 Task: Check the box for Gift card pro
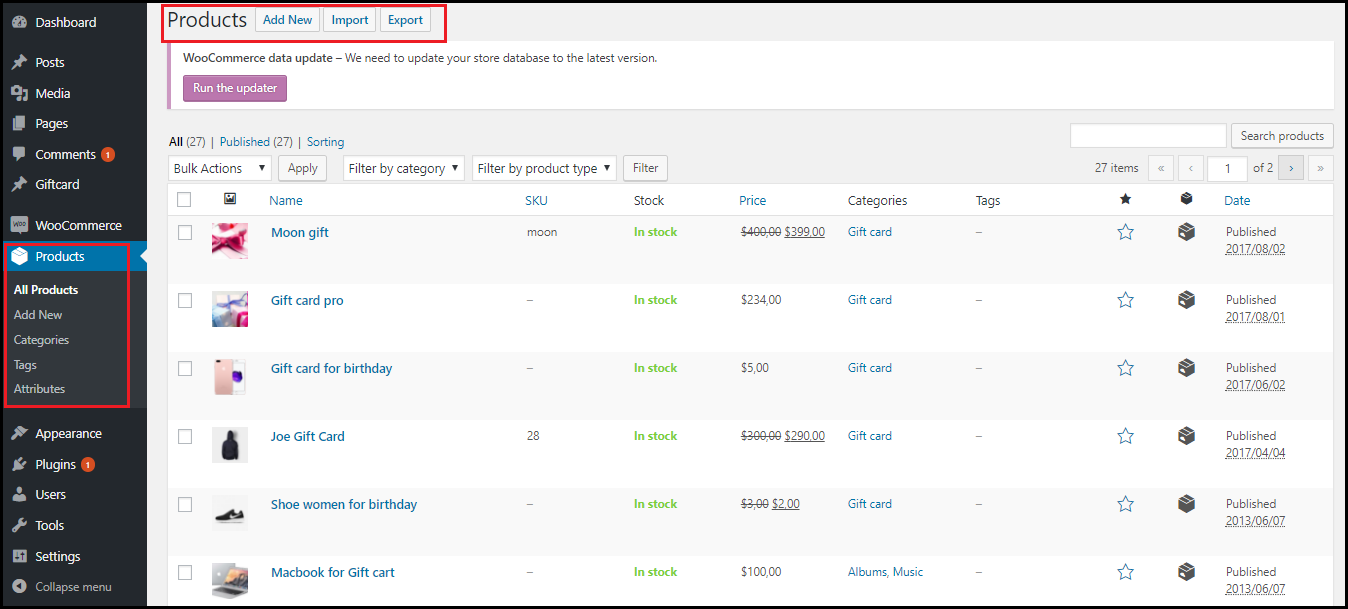pyautogui.click(x=184, y=300)
